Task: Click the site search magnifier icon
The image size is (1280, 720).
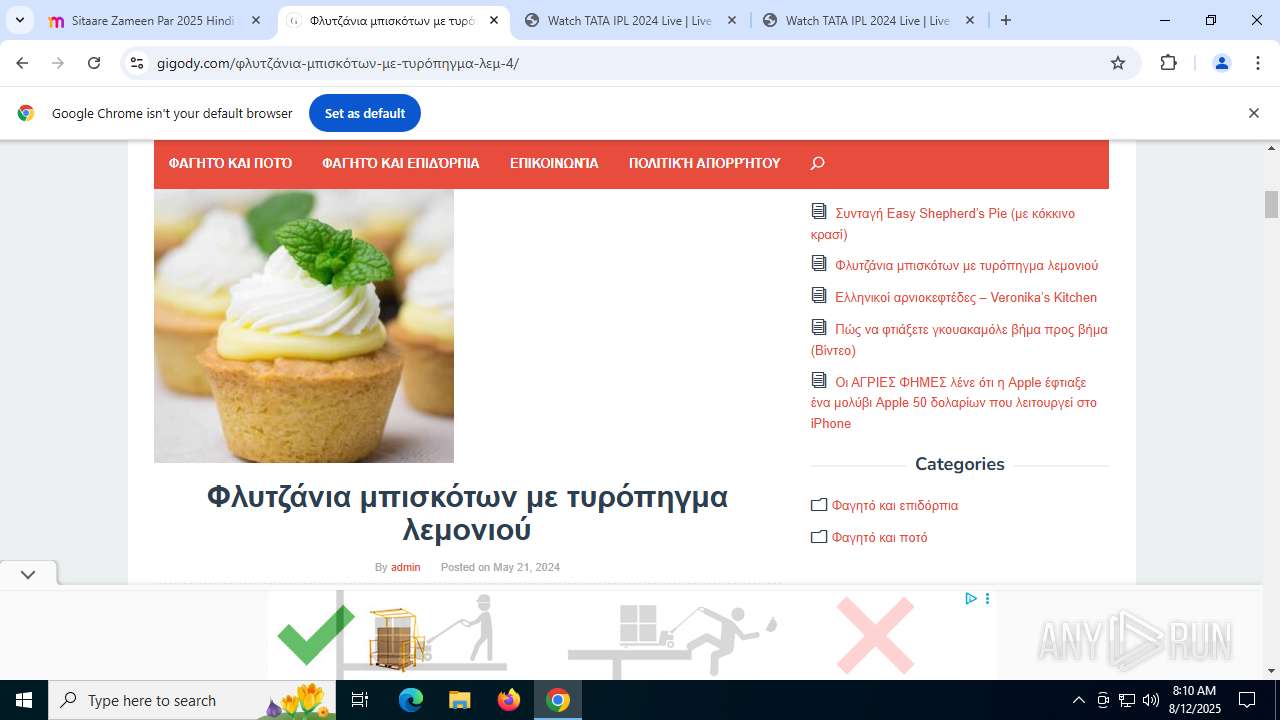Action: click(x=817, y=163)
